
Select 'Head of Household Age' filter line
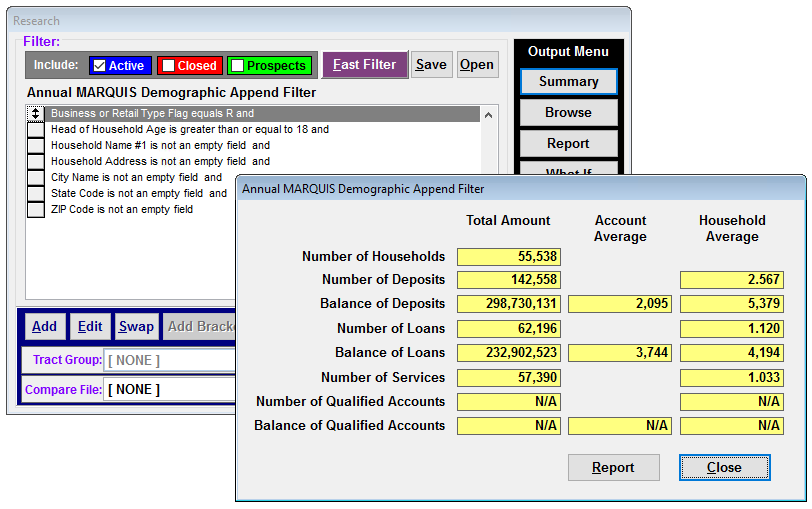point(190,129)
